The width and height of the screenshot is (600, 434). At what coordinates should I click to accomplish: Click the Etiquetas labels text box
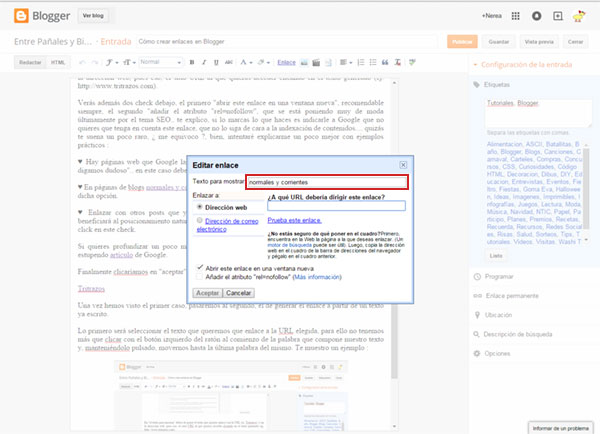pos(538,113)
